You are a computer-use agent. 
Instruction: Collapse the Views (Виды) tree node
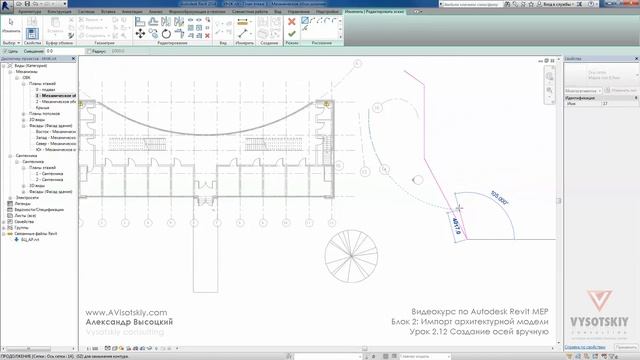point(4,66)
